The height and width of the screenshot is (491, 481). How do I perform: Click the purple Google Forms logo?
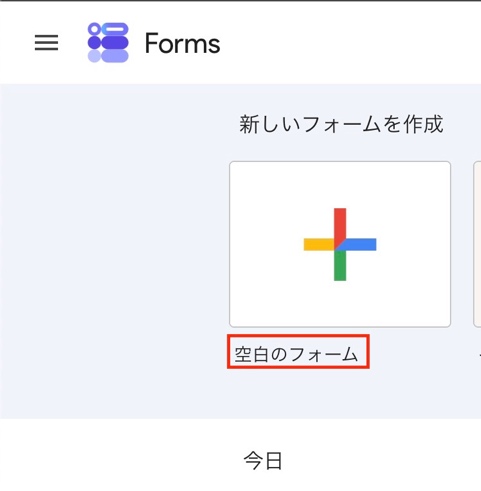(x=108, y=42)
